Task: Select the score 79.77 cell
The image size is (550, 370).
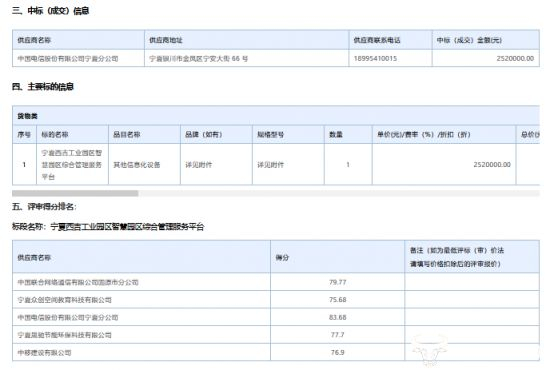Action: click(x=337, y=282)
